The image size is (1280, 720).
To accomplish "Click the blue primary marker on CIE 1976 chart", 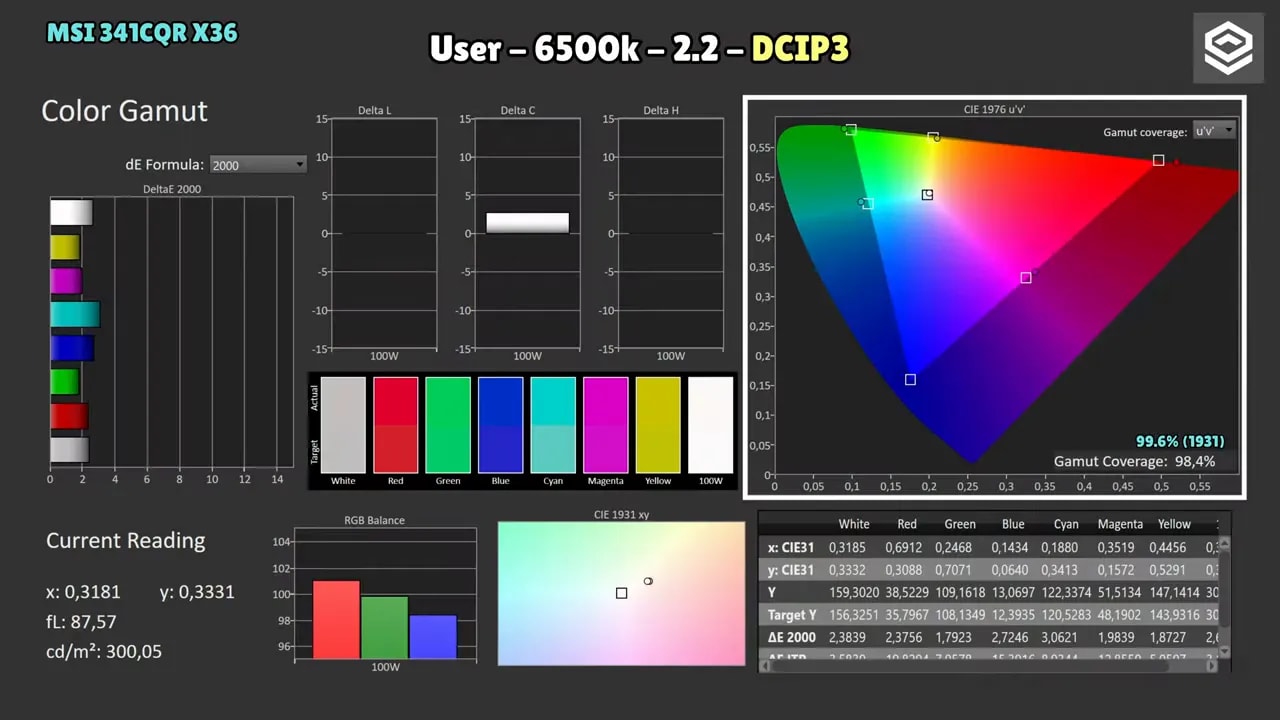I will coord(910,379).
